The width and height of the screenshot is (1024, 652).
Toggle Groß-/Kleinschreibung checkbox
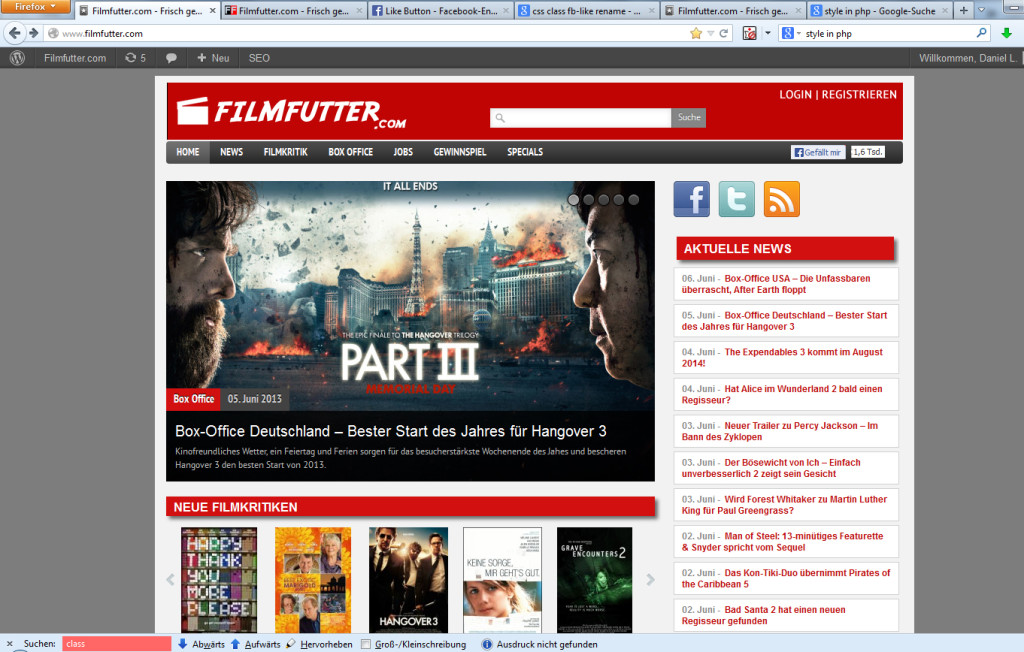[366, 644]
